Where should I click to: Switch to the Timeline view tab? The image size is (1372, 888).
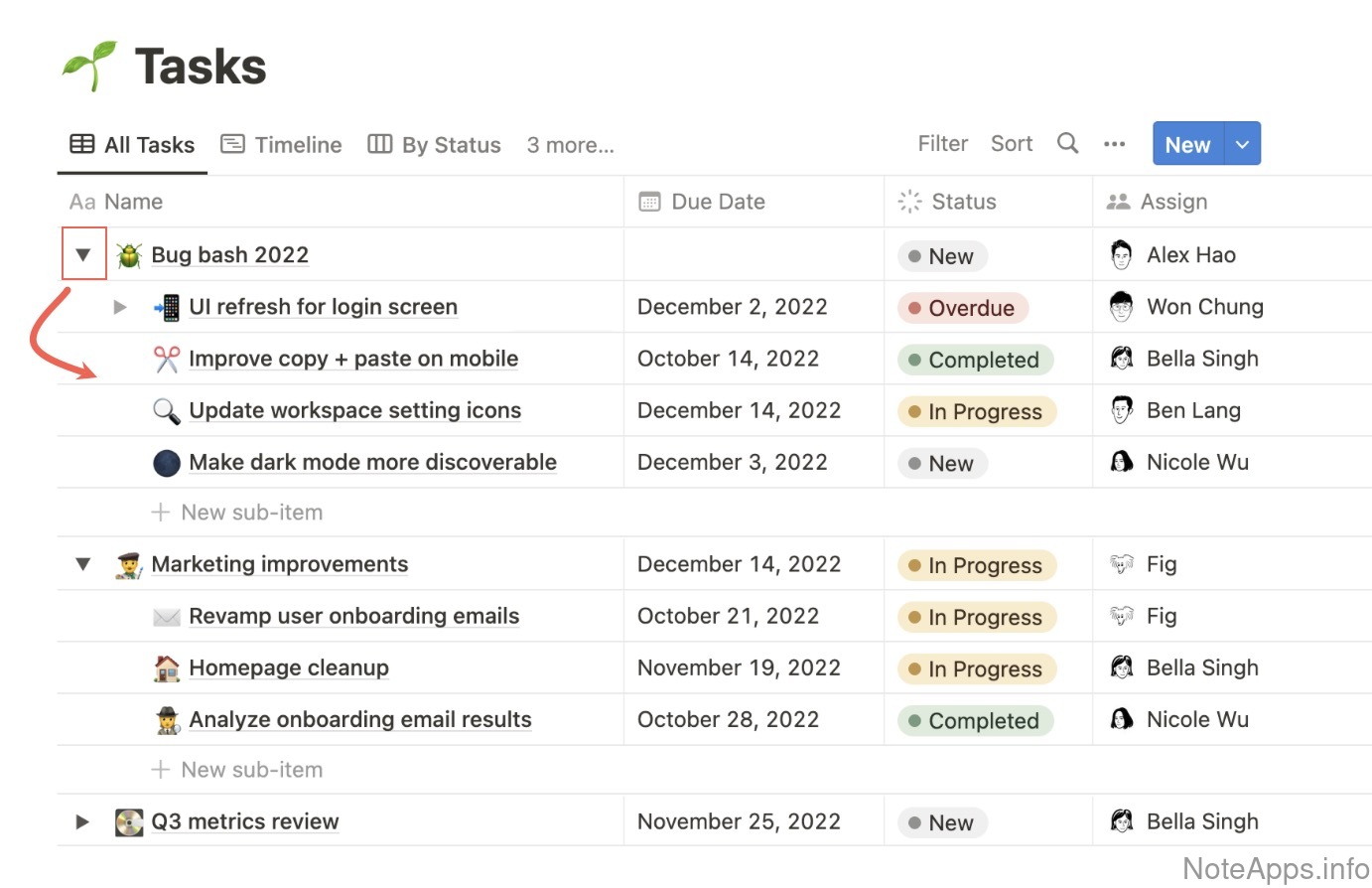(x=281, y=145)
